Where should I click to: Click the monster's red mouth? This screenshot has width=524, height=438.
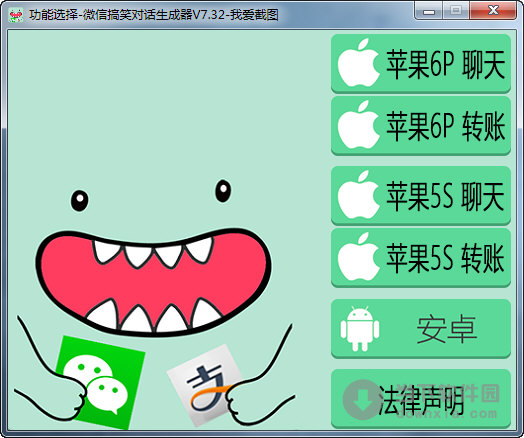[x=154, y=282]
